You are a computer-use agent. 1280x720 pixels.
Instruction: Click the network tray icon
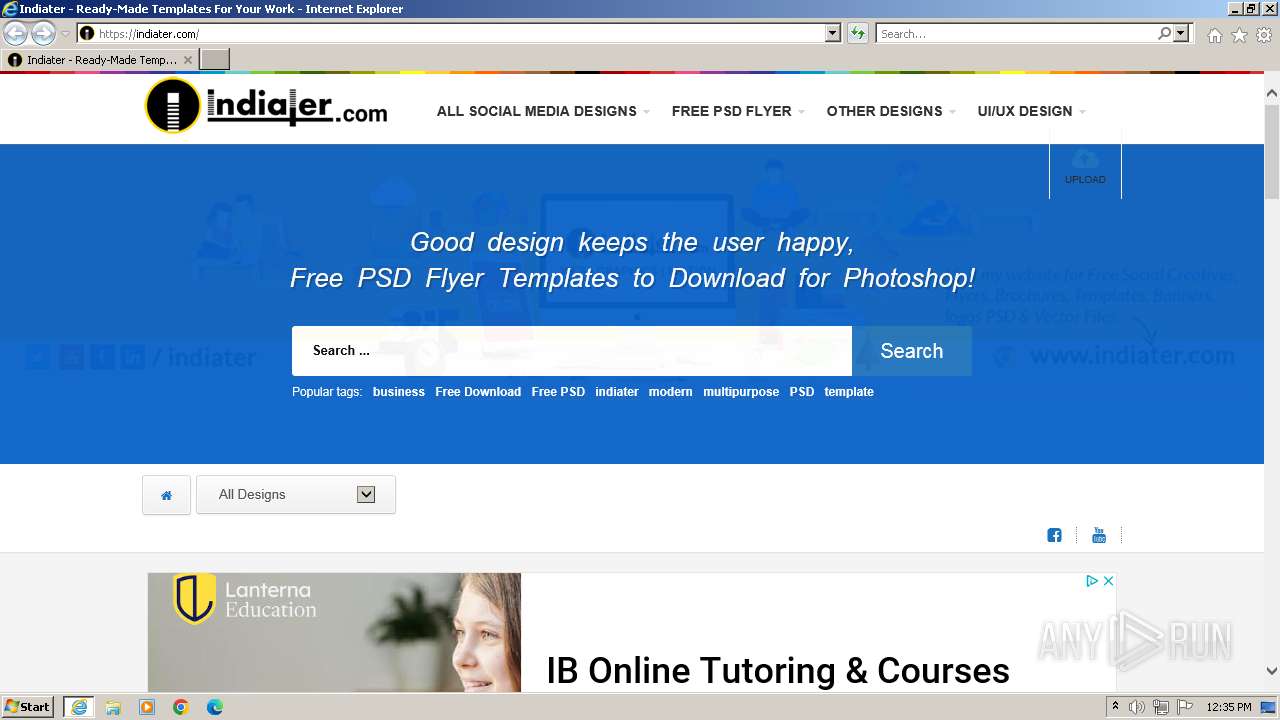pos(1161,707)
